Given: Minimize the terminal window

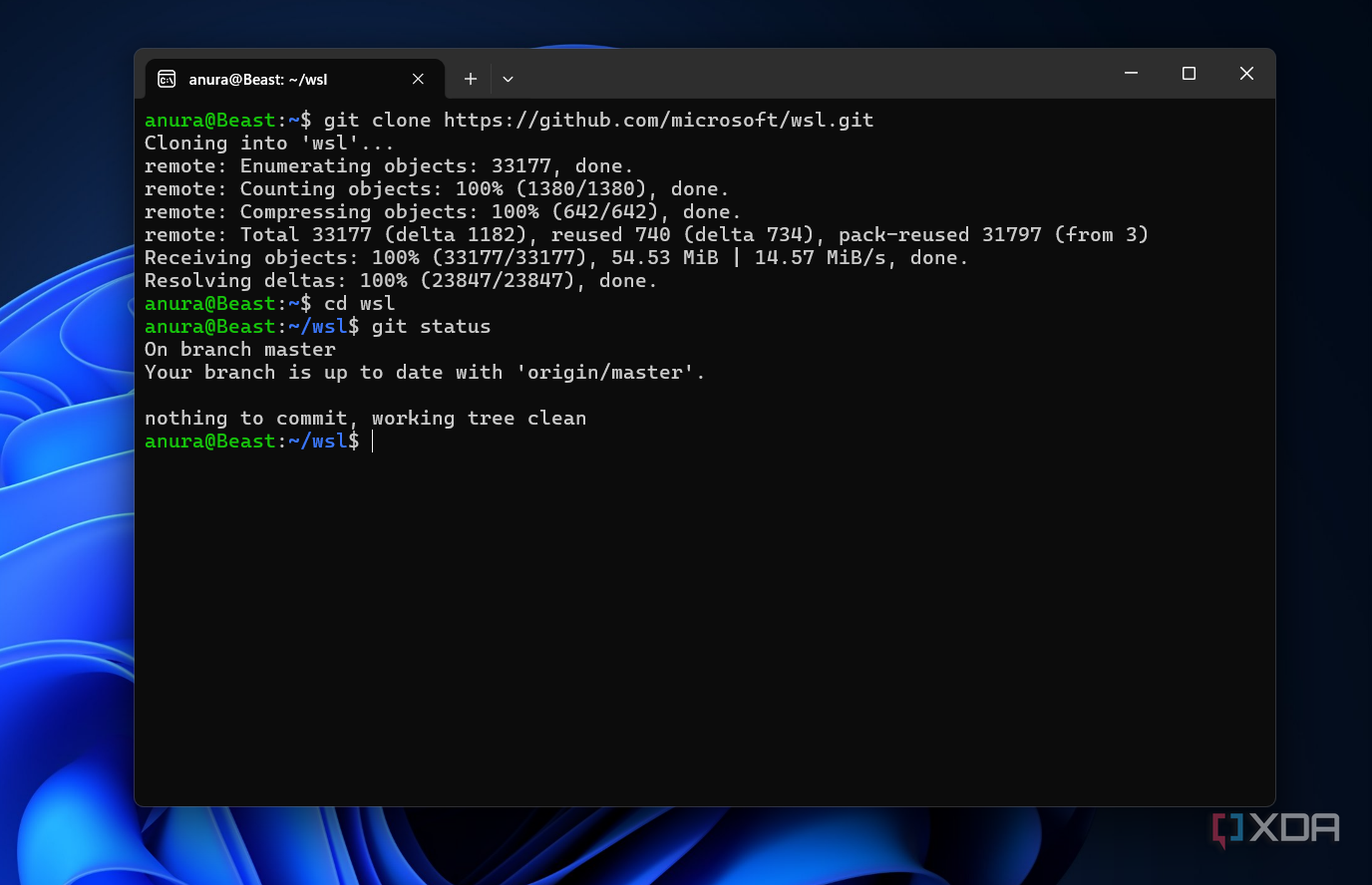Looking at the screenshot, I should (1131, 74).
